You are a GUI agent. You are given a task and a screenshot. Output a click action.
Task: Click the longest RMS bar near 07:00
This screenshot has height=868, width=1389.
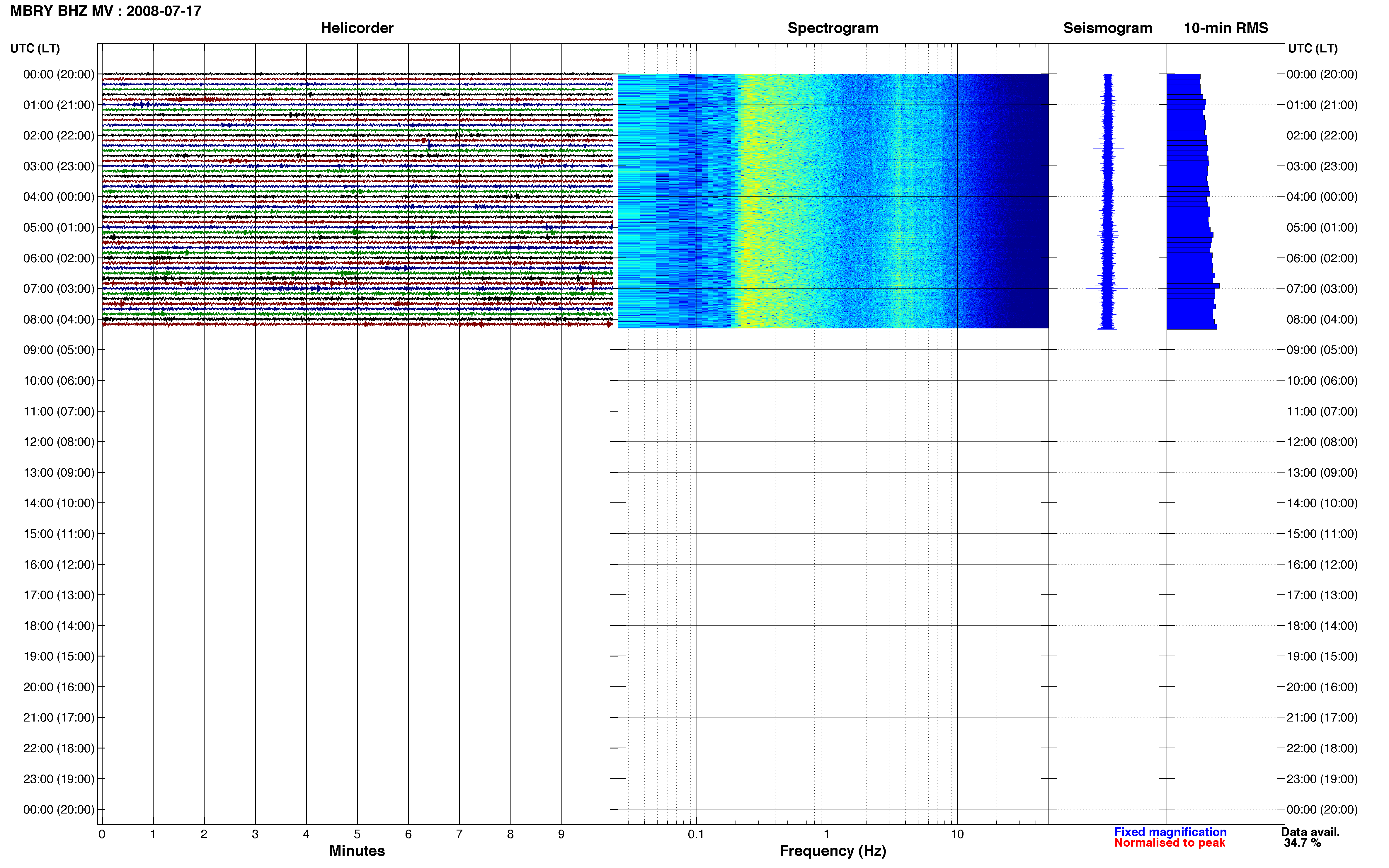coord(1193,286)
